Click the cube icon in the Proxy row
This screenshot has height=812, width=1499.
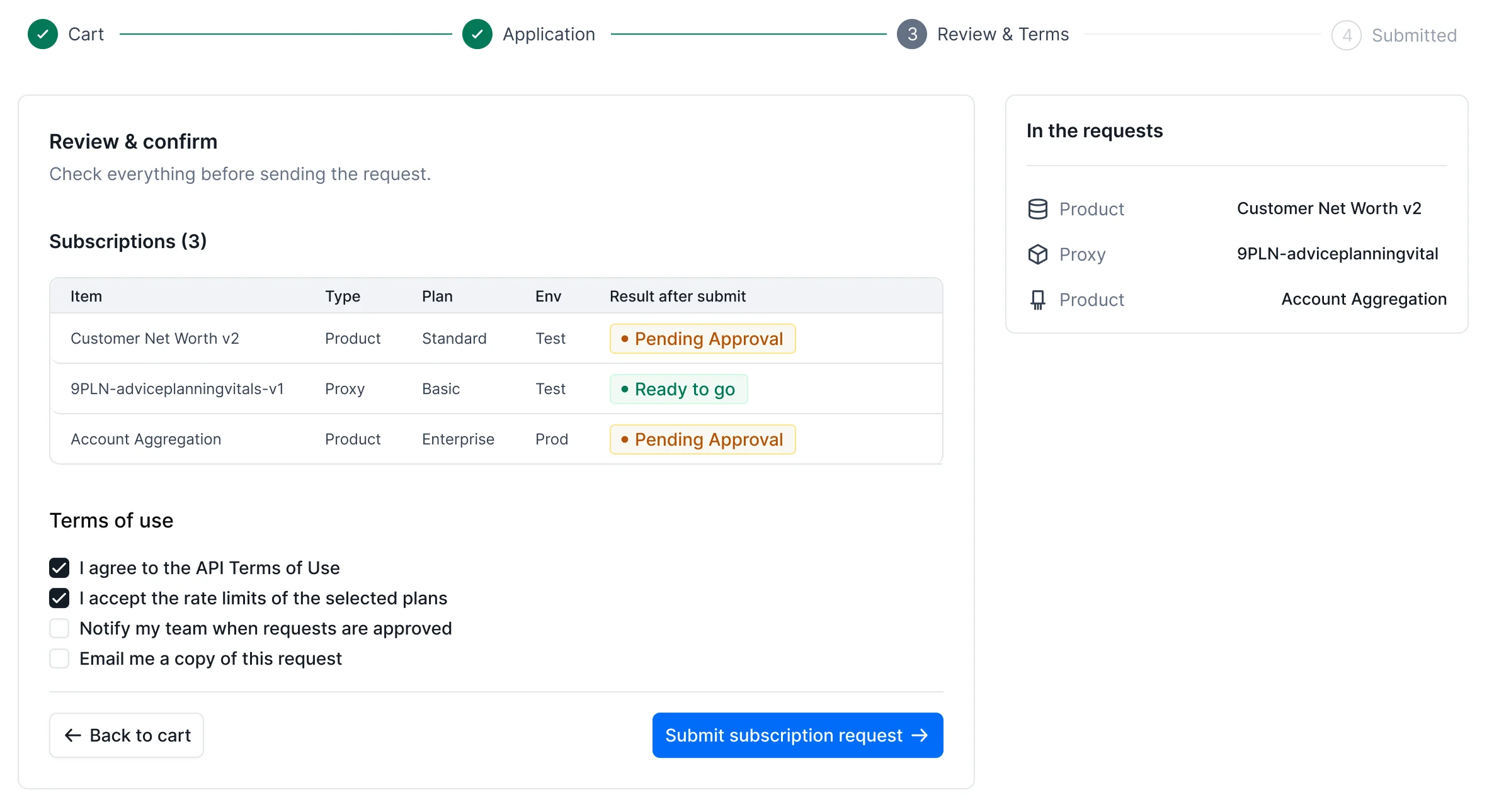point(1038,254)
